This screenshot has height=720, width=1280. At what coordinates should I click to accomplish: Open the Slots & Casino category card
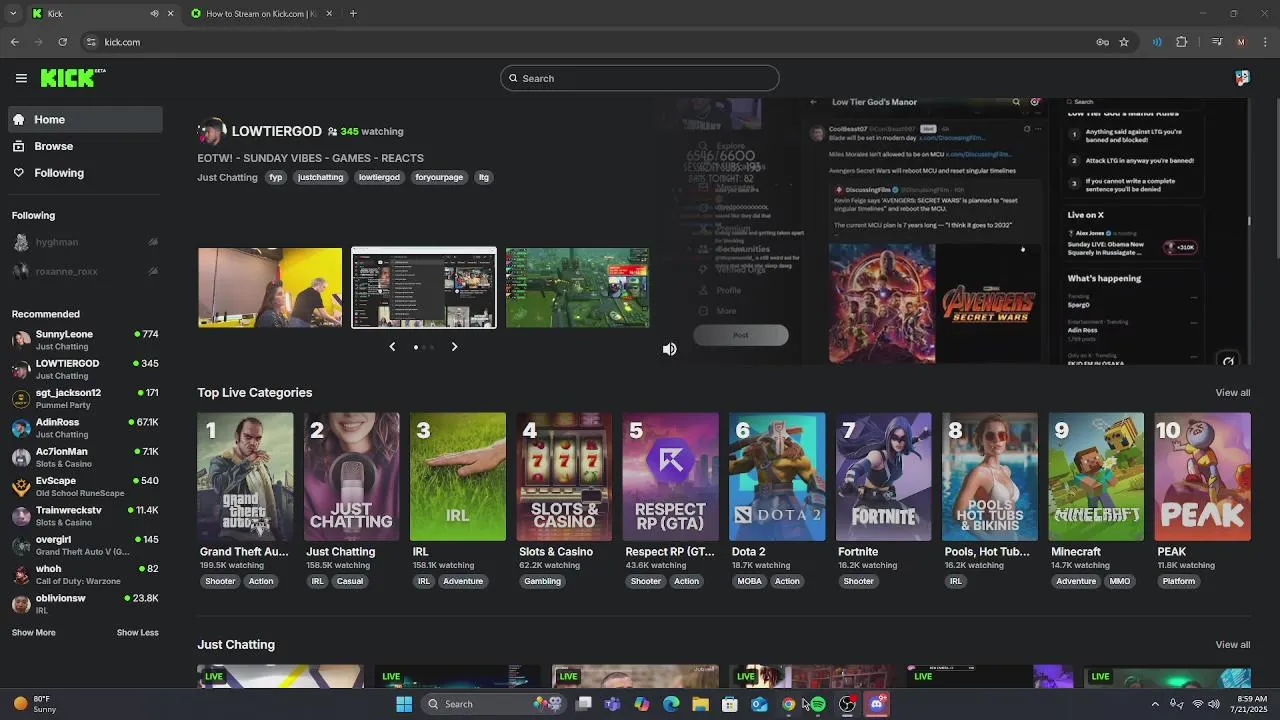564,477
